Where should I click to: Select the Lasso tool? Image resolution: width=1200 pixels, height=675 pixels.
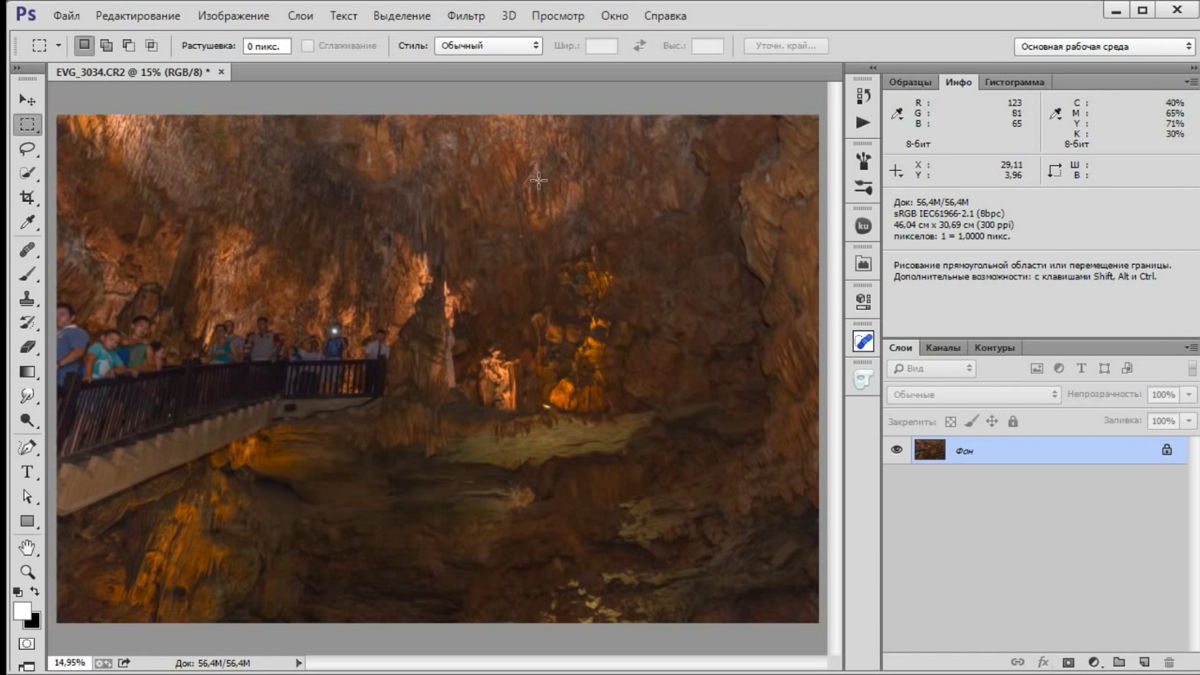coord(27,149)
